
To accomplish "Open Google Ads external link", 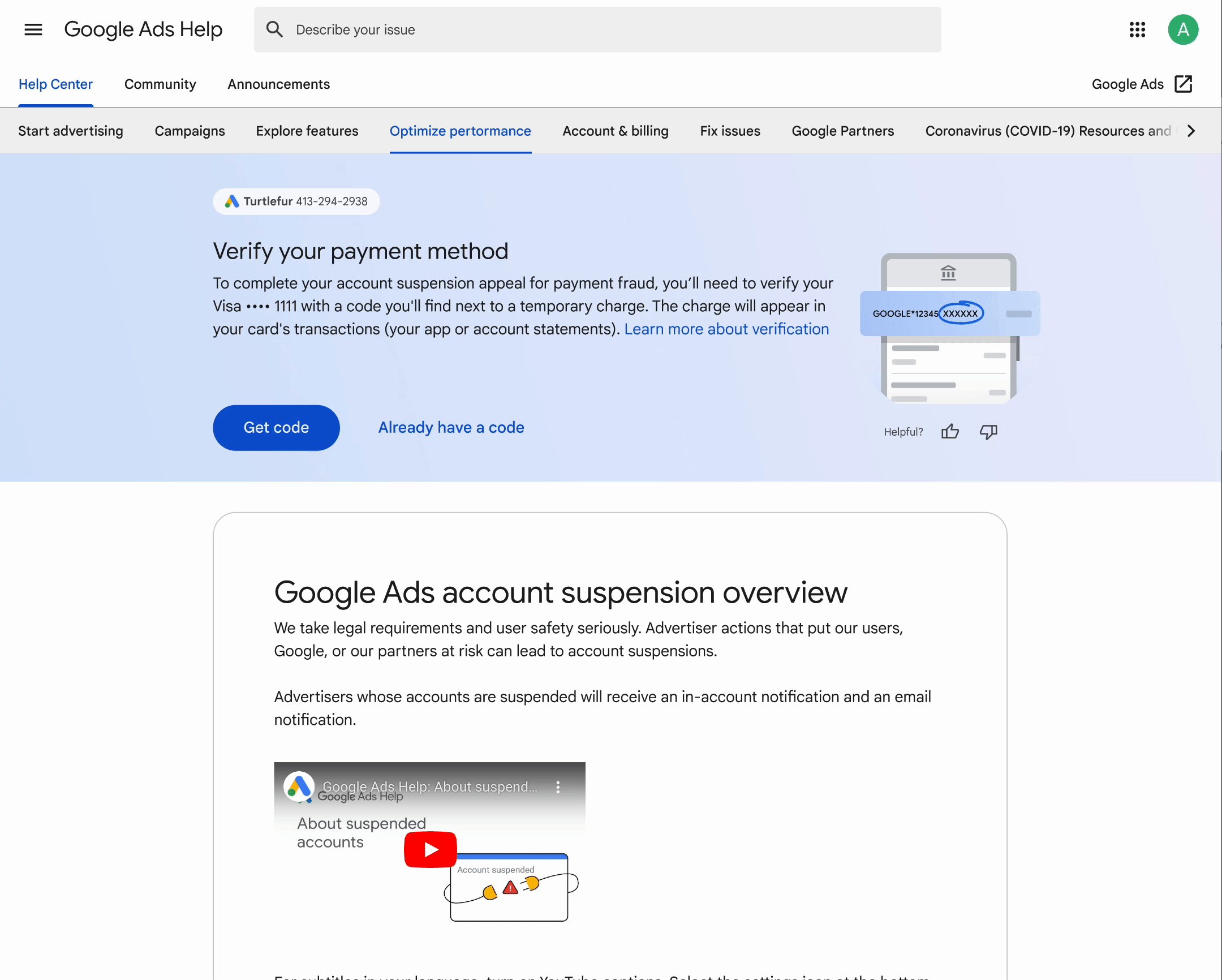I will [x=1142, y=84].
